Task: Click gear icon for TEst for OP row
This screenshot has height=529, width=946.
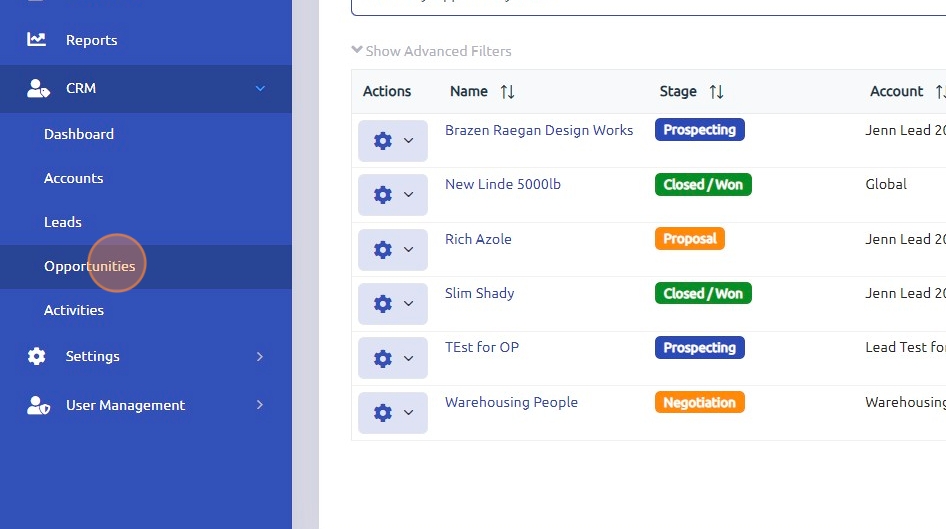Action: click(x=383, y=358)
